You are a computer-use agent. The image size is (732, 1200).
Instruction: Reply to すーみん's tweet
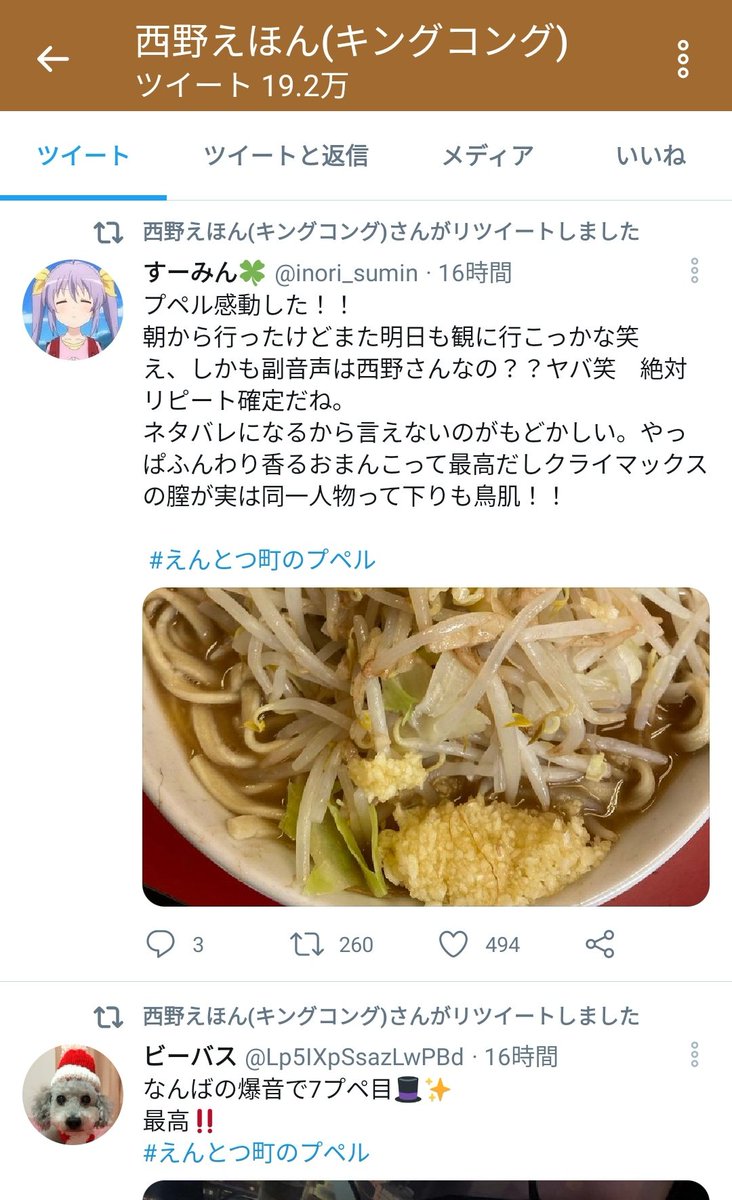[160, 944]
